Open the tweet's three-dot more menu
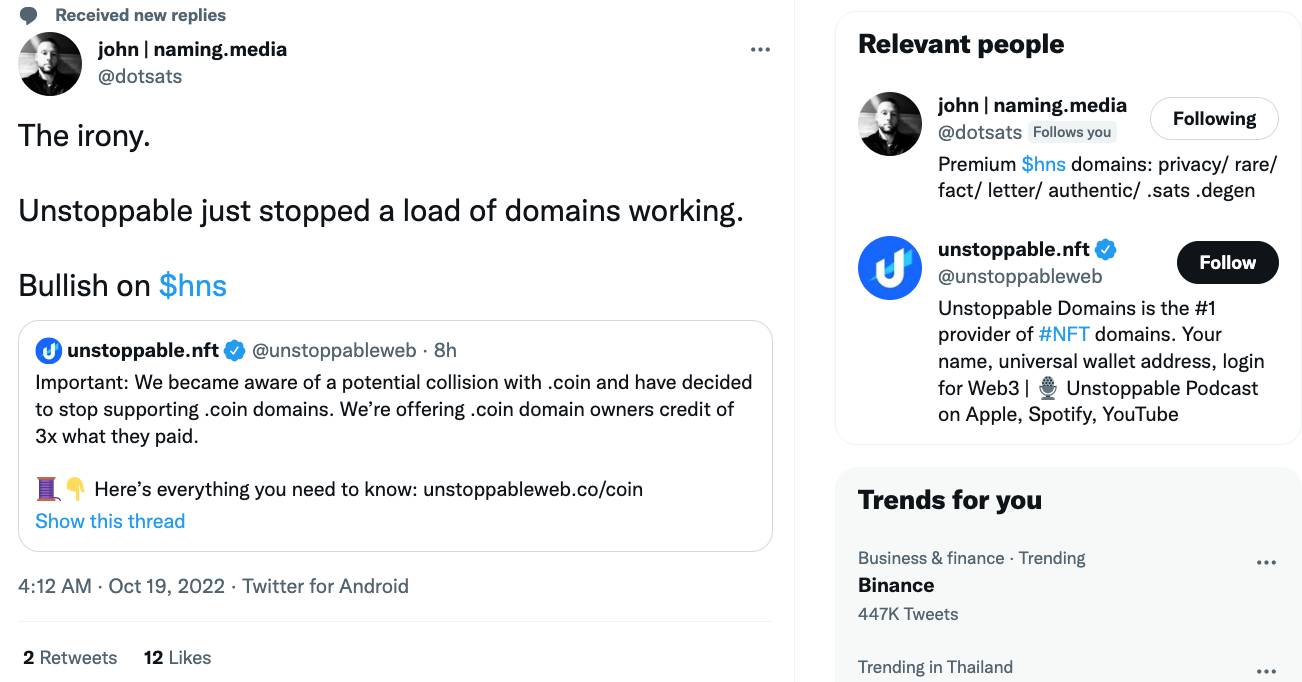The height and width of the screenshot is (682, 1302). click(x=760, y=50)
